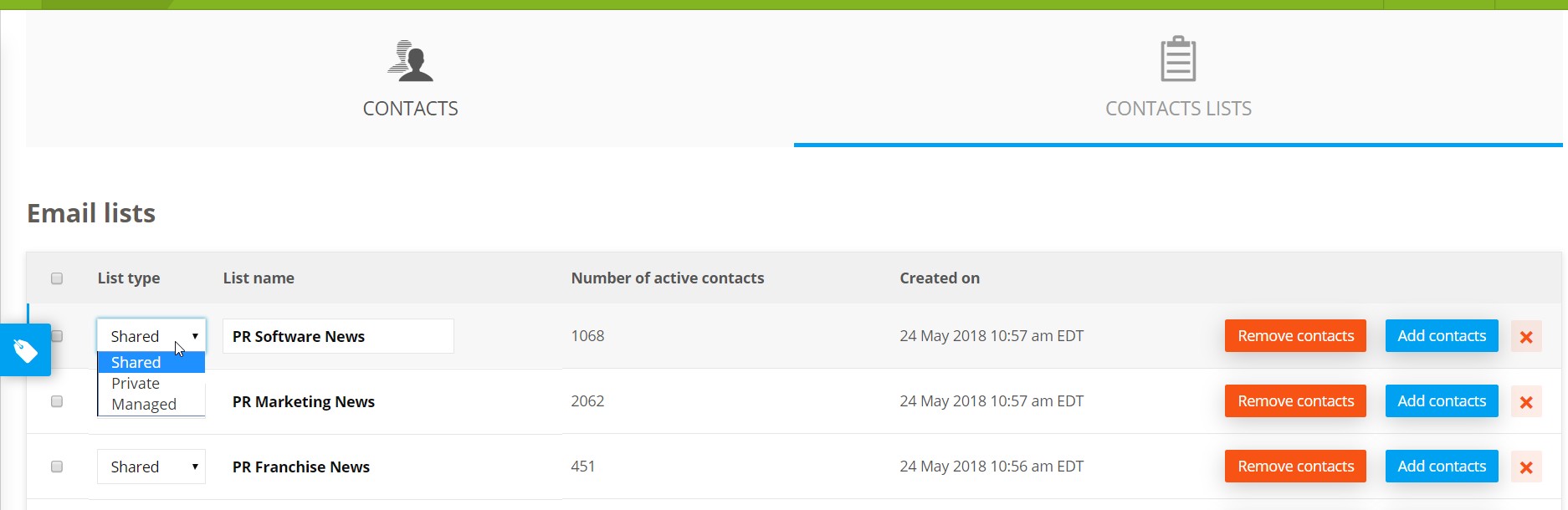Delete the PR Marketing News list via red X

click(1526, 401)
